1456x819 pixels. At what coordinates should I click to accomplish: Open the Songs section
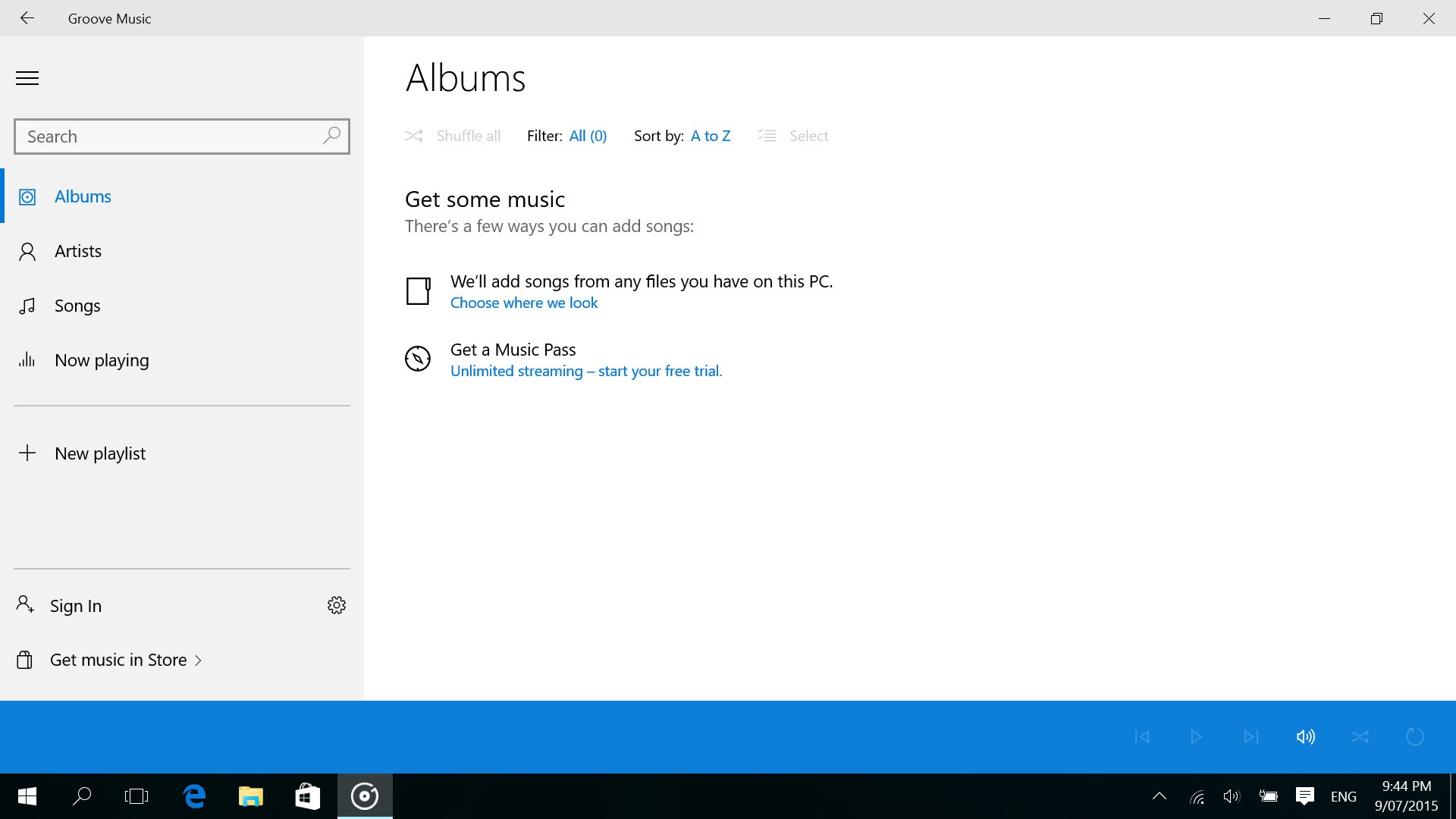77,306
